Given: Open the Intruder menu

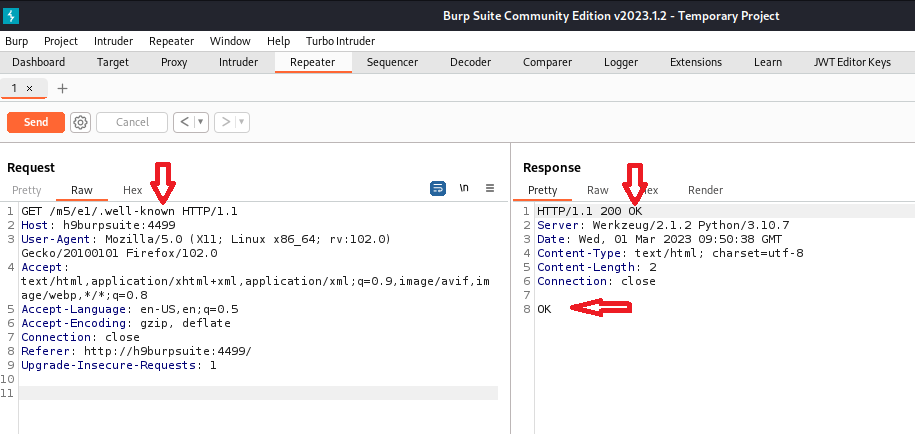Looking at the screenshot, I should click(x=113, y=41).
